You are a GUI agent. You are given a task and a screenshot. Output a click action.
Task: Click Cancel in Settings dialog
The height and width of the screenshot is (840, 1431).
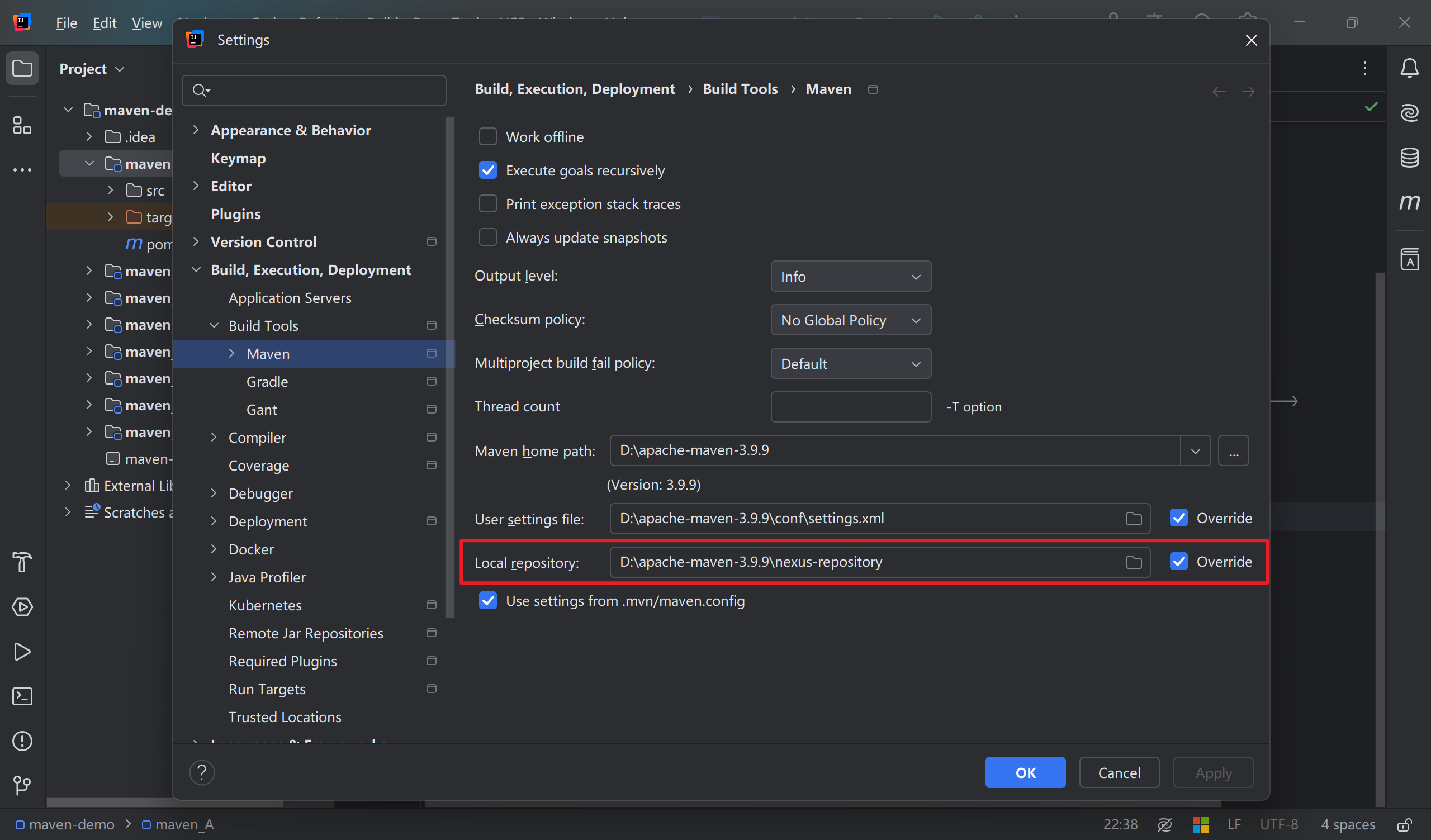[1119, 772]
